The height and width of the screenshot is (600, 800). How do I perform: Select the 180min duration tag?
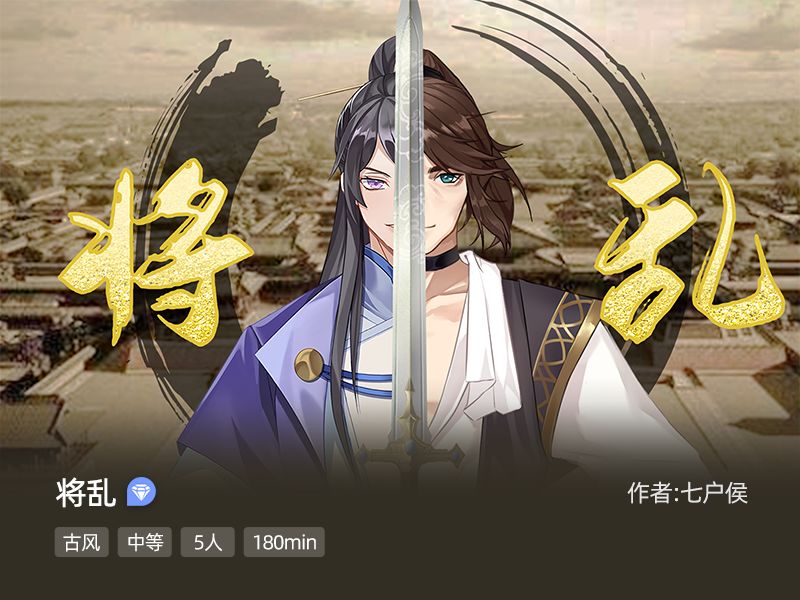[x=284, y=542]
